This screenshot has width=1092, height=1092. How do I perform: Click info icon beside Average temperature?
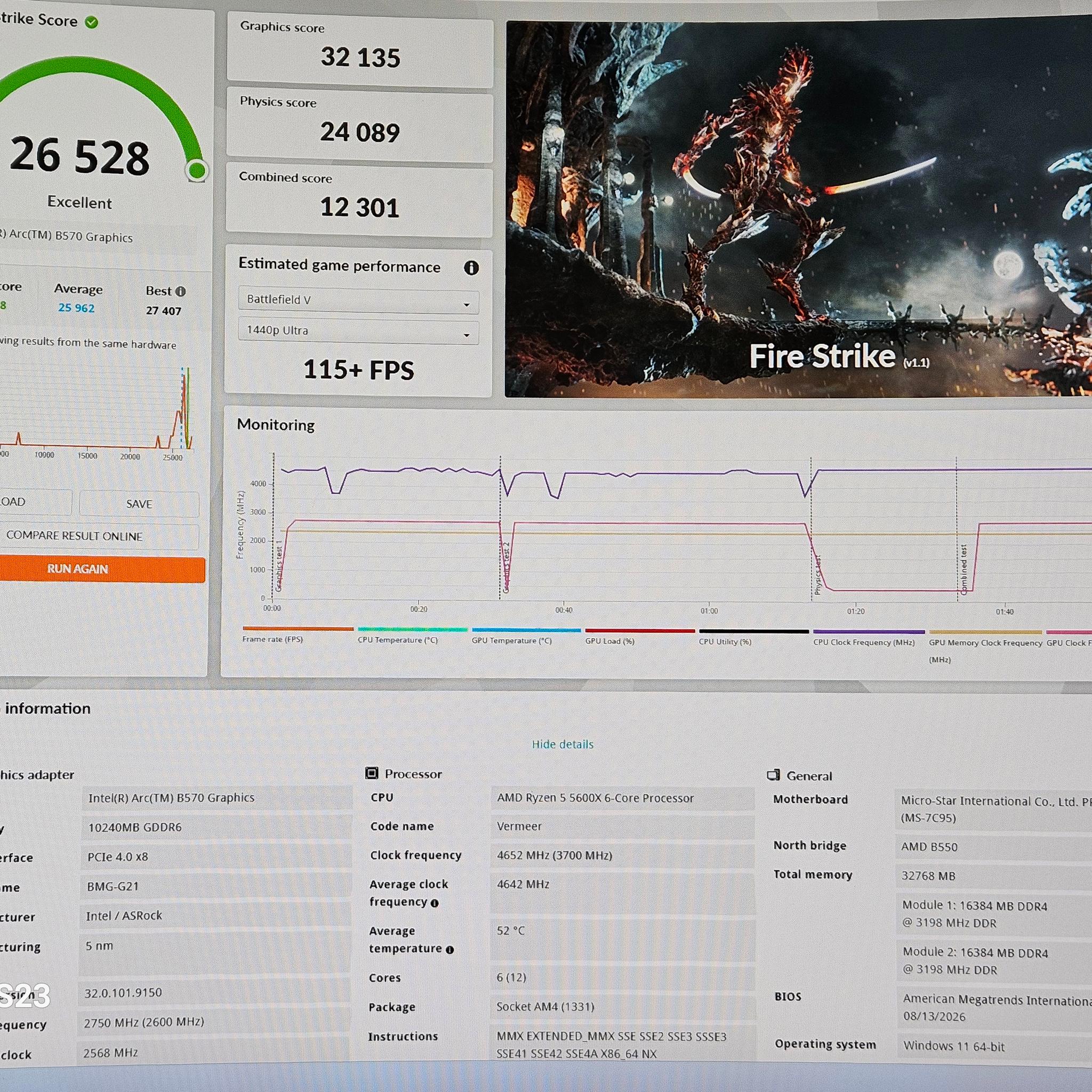pos(449,950)
